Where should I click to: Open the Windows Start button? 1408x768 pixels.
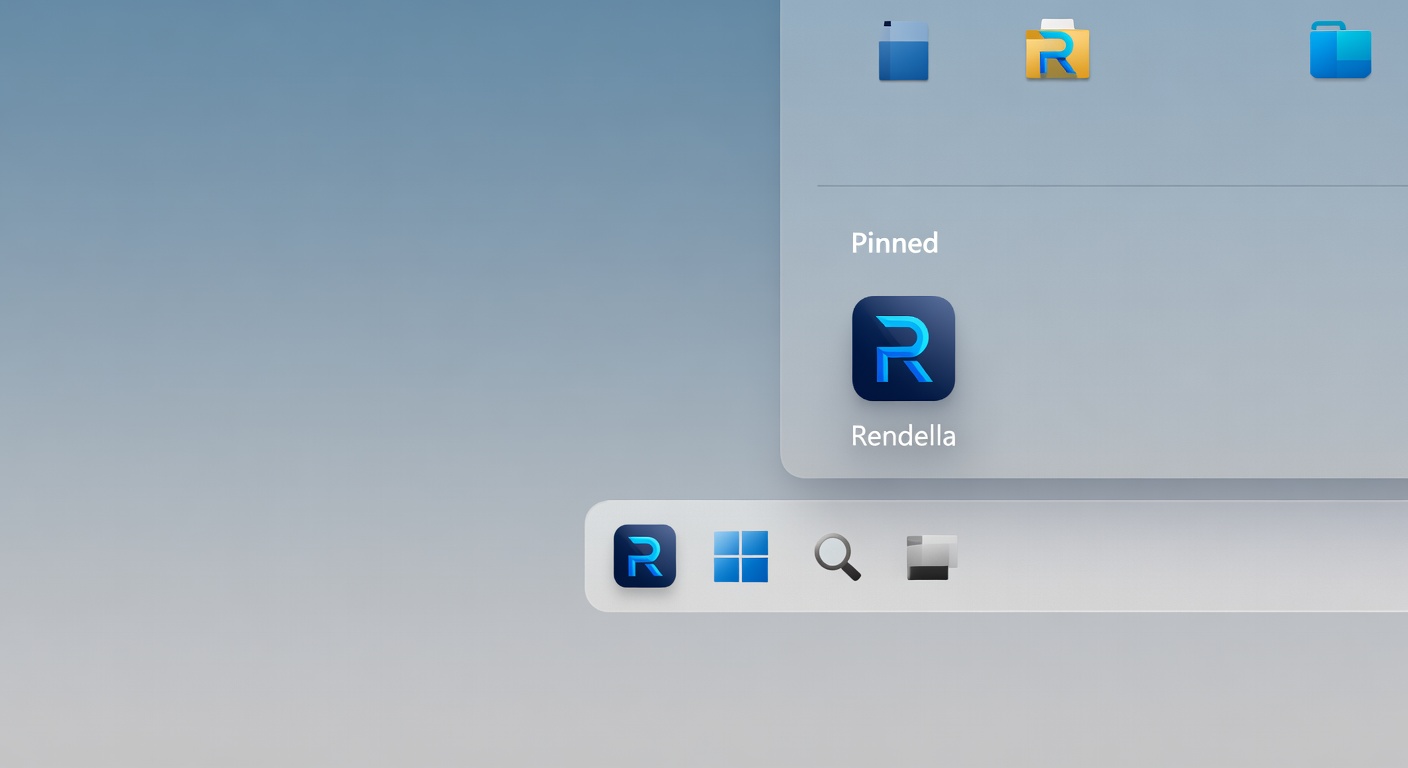(741, 556)
